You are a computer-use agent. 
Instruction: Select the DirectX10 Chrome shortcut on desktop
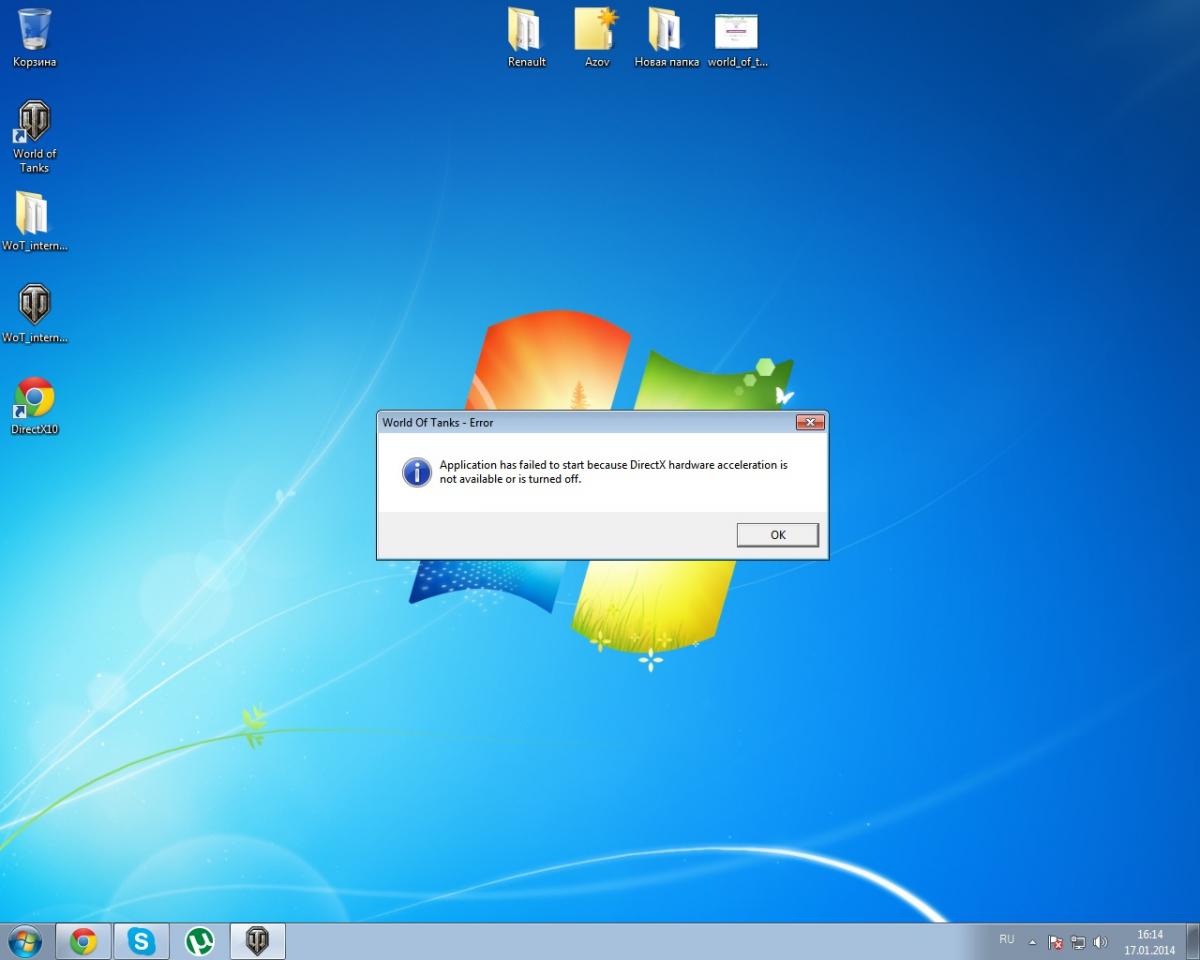click(x=35, y=398)
